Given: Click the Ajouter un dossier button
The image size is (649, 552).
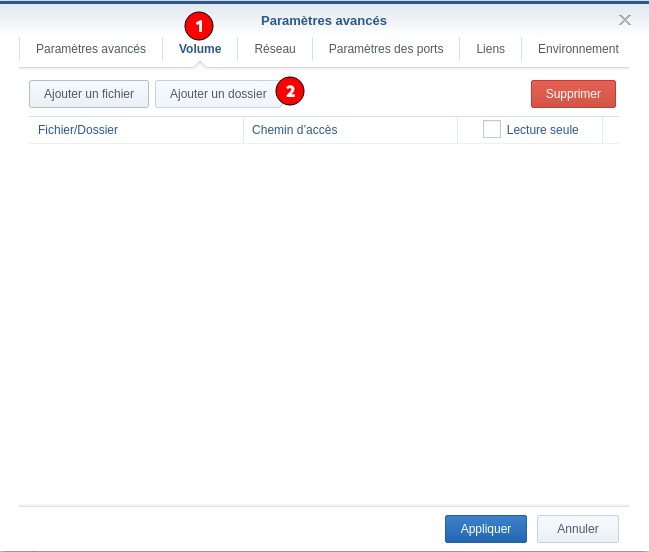Looking at the screenshot, I should point(217,94).
